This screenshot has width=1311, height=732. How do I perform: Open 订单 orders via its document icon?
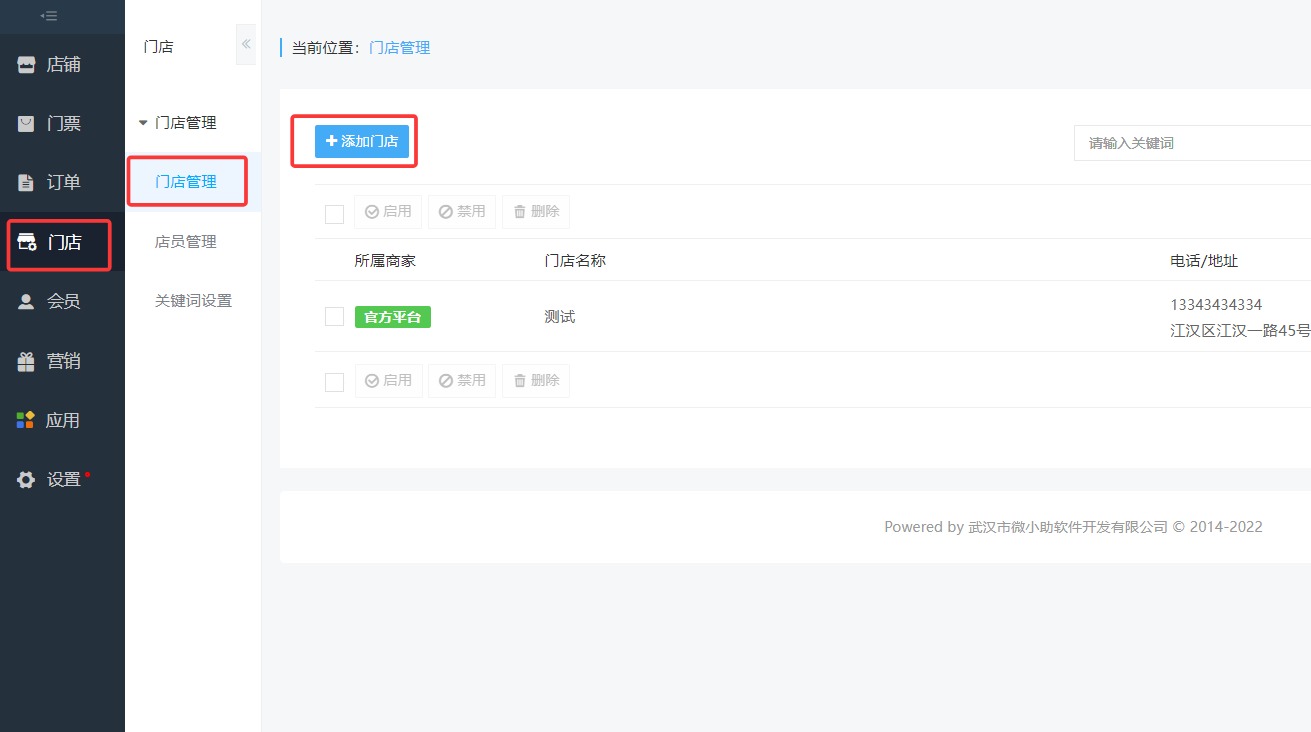point(27,183)
